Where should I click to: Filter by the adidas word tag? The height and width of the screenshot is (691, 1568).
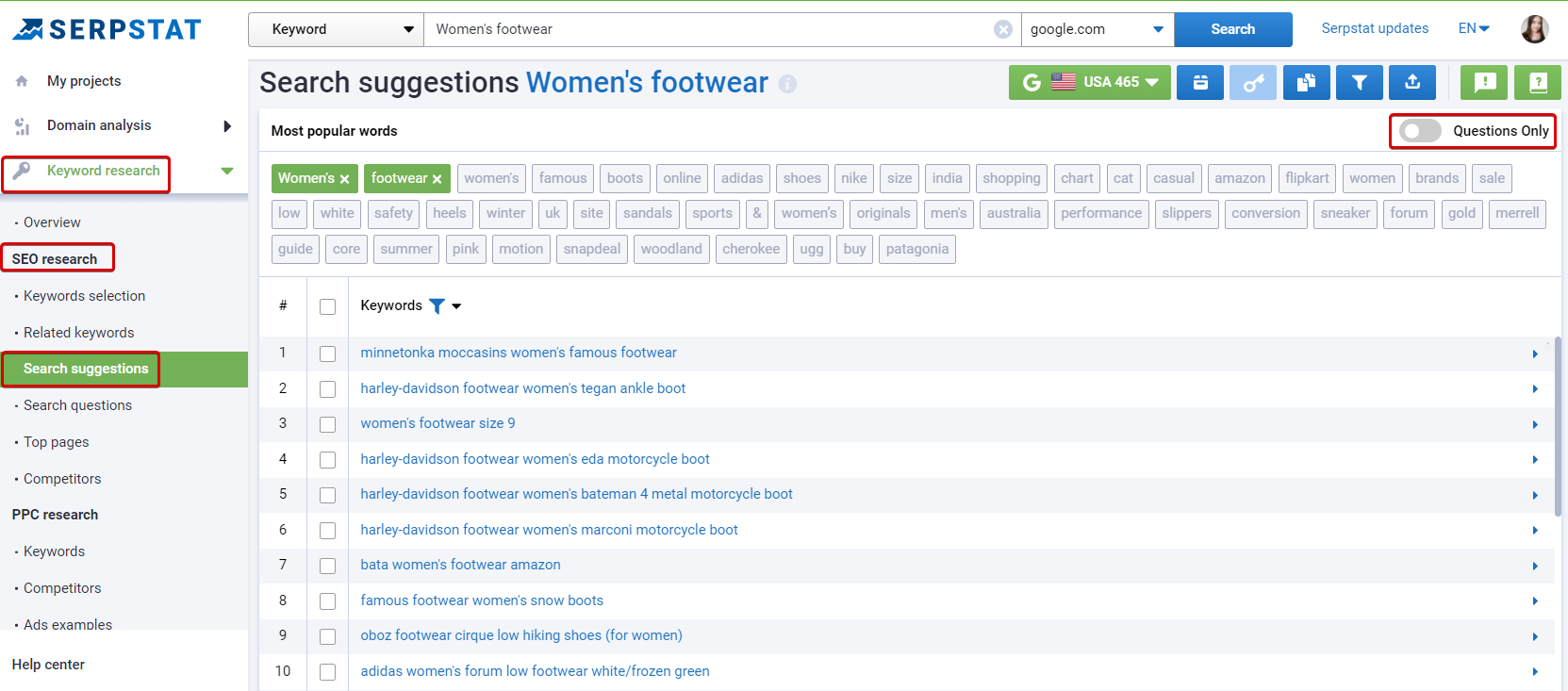click(x=742, y=178)
